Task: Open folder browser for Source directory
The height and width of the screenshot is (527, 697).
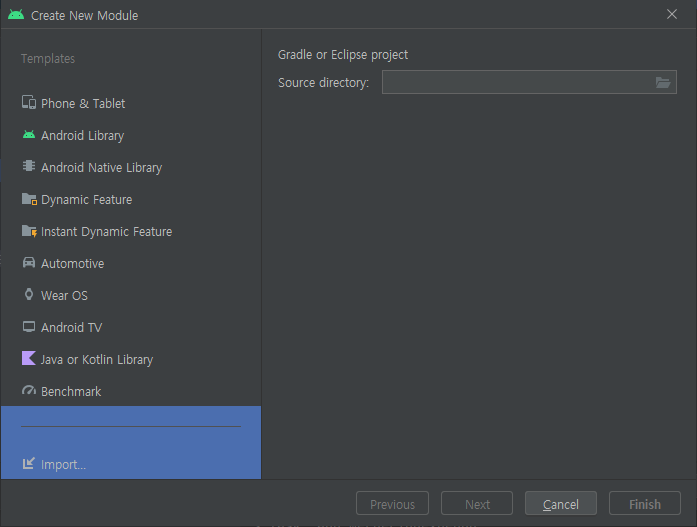Action: (x=663, y=82)
